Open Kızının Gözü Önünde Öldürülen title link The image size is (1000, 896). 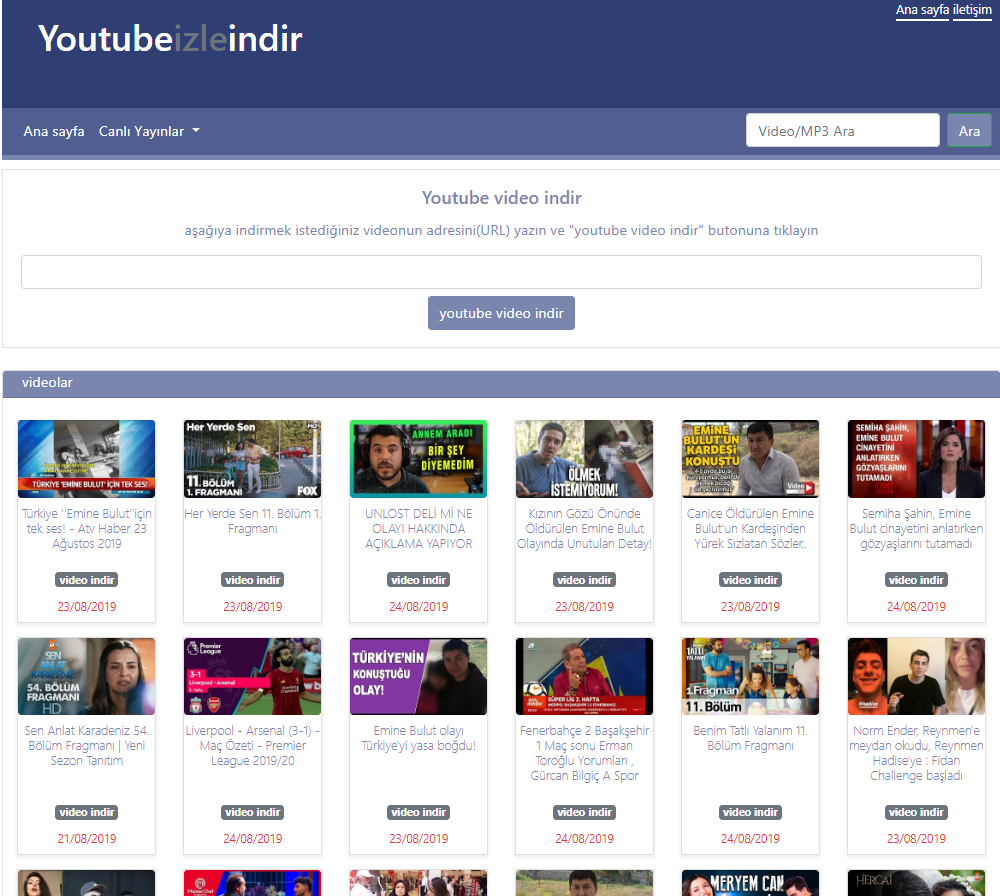tap(585, 528)
